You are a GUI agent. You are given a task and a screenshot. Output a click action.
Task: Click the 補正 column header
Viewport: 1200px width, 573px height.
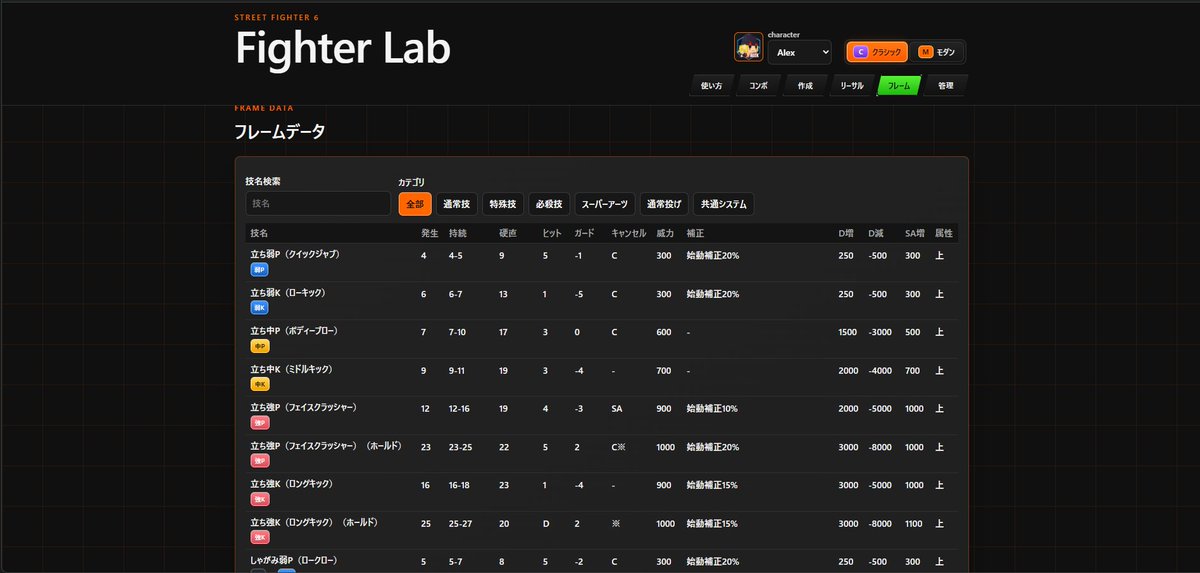coord(696,233)
